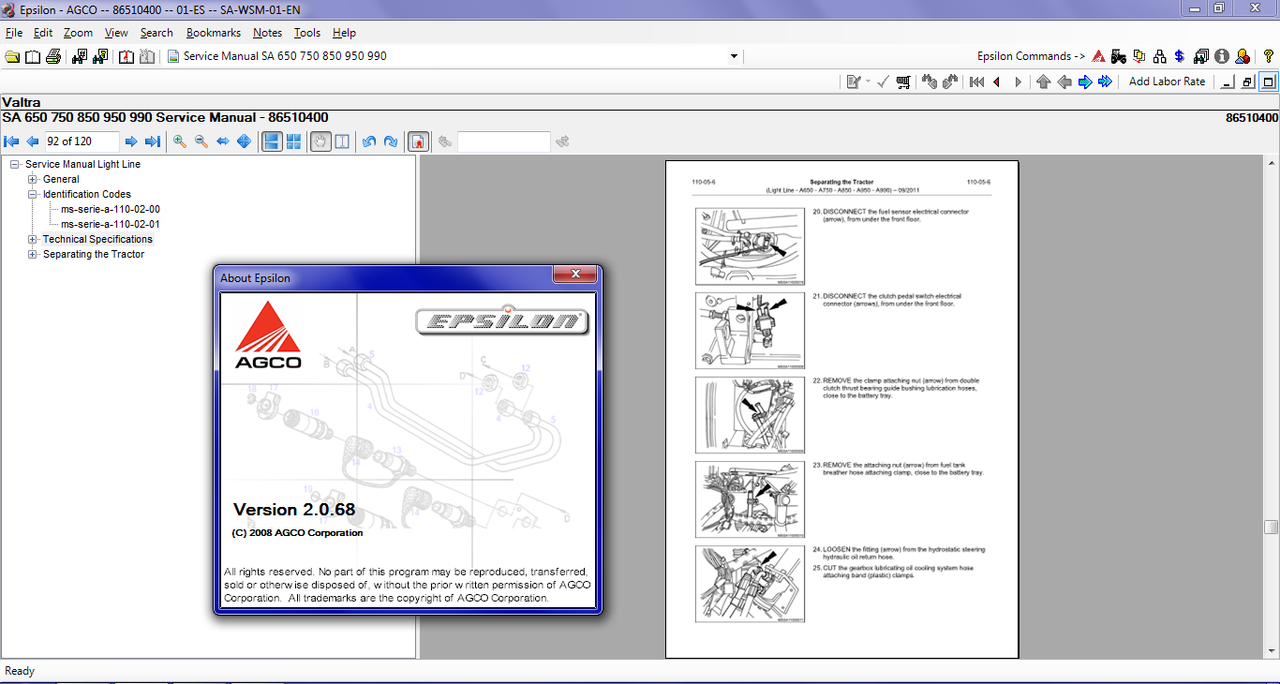Click the red left triangle navigation icon

pyautogui.click(x=997, y=82)
